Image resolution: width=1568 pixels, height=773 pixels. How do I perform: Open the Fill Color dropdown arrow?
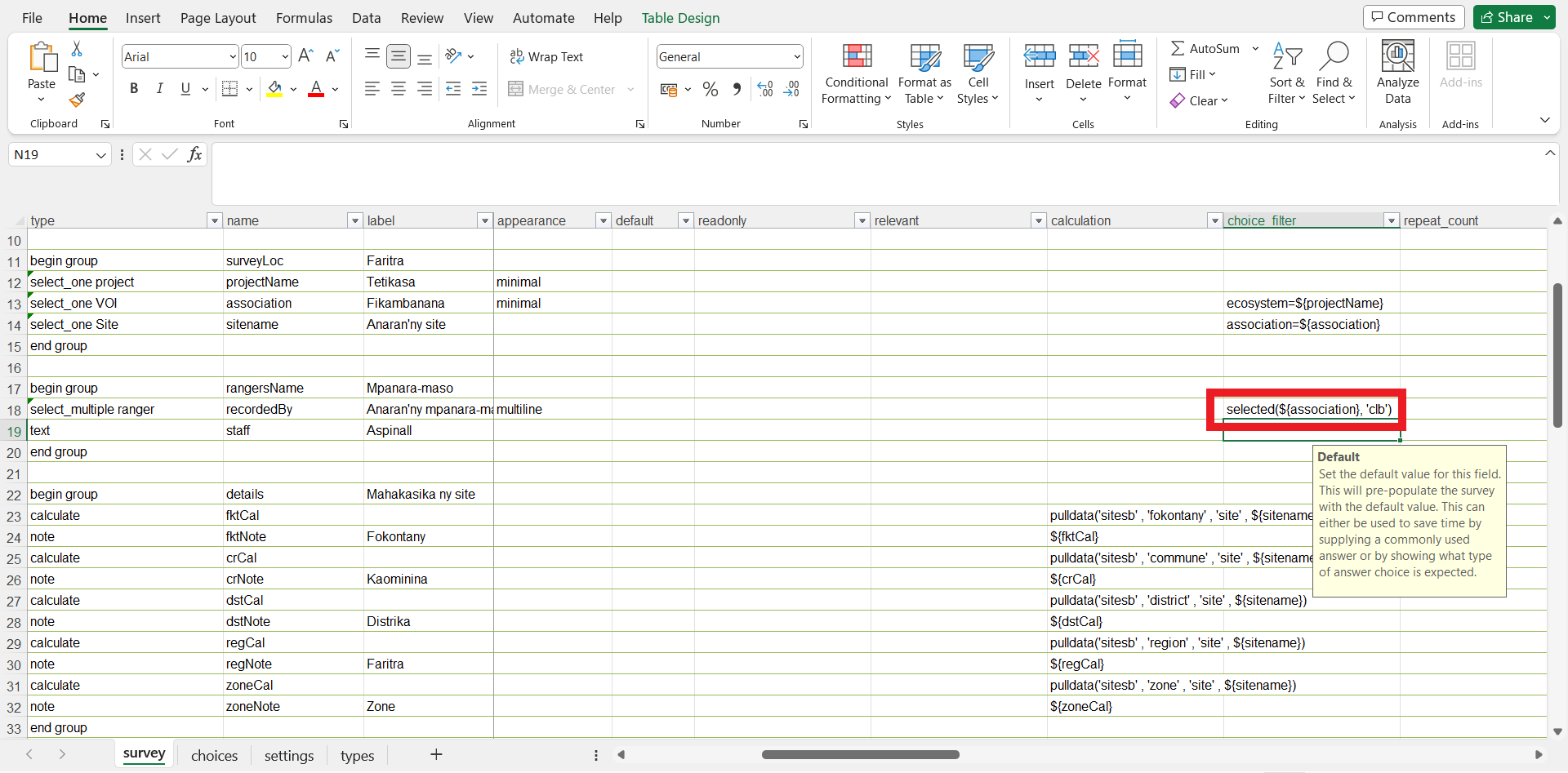click(x=294, y=89)
